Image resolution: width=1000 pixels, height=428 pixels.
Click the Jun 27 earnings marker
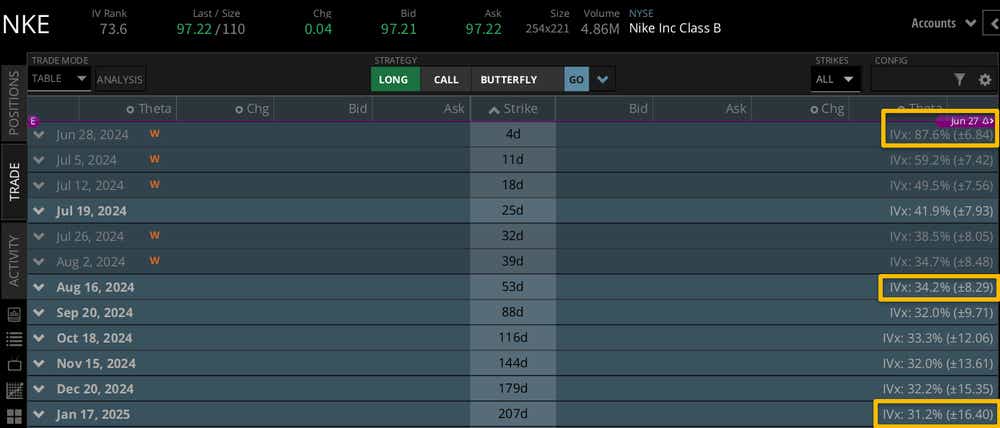(970, 121)
